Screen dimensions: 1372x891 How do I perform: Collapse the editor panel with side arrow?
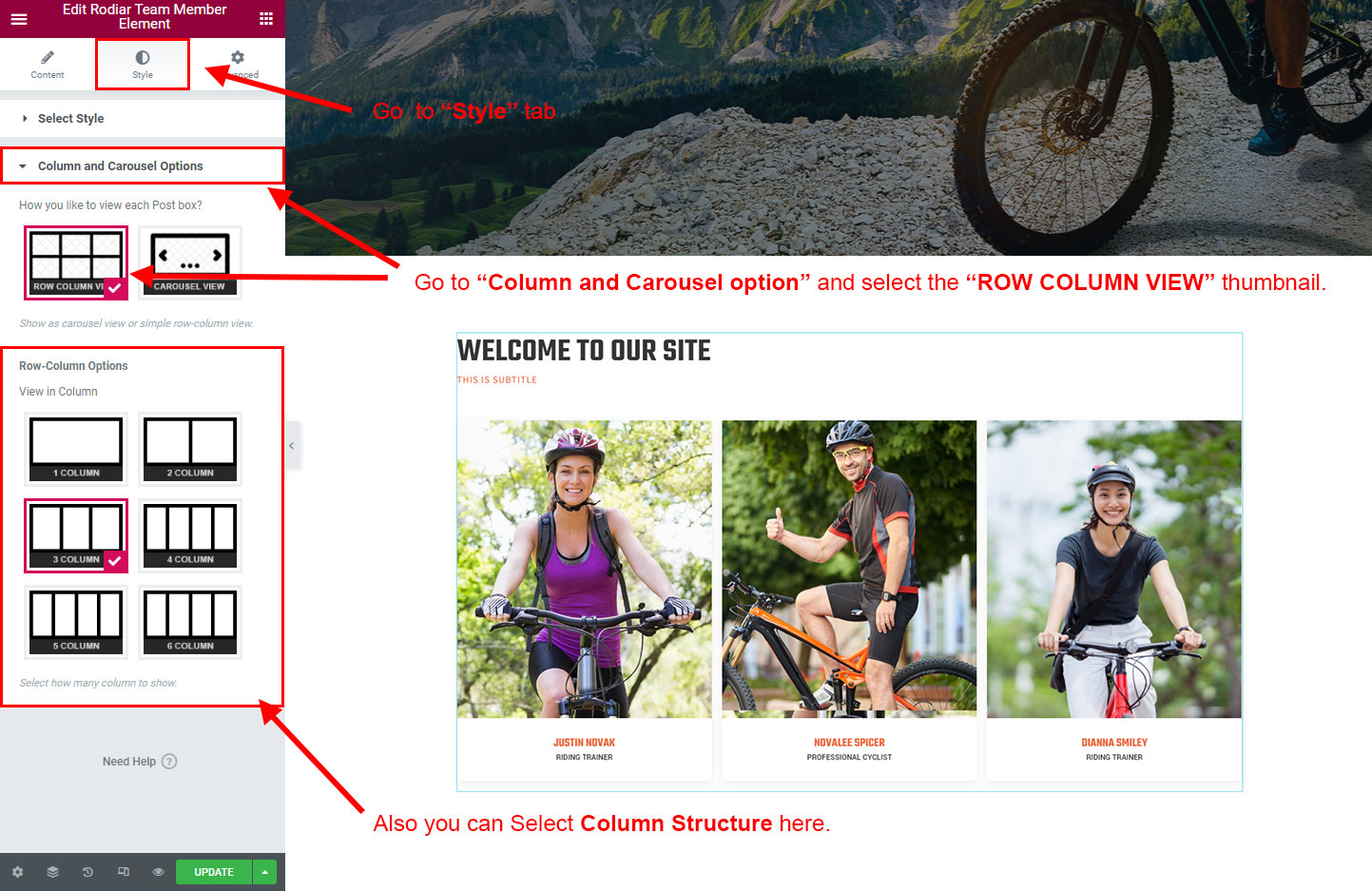[x=292, y=446]
